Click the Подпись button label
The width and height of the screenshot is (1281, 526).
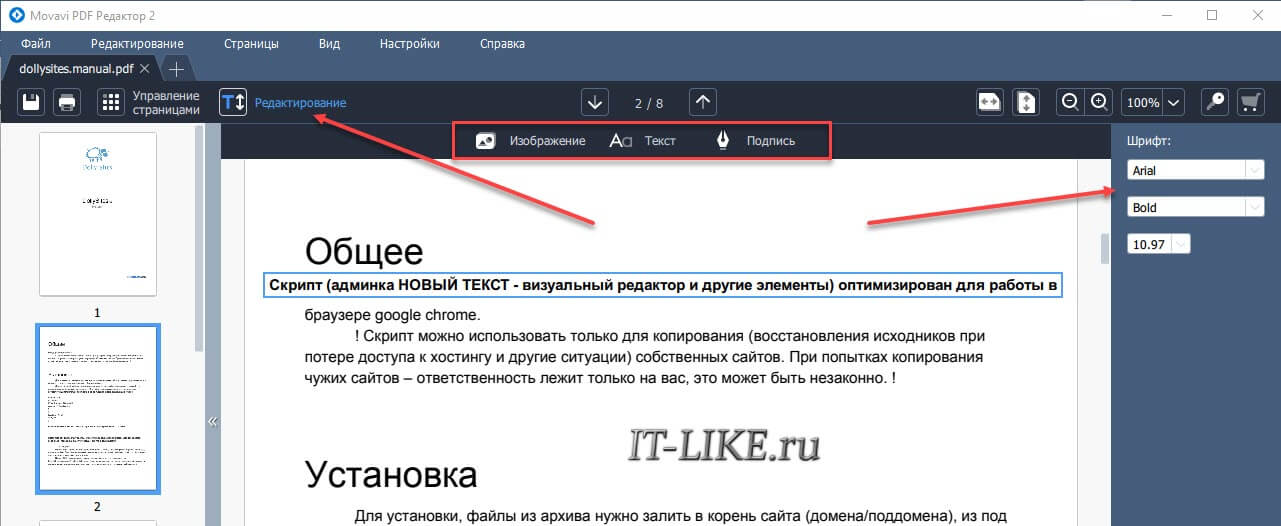pyautogui.click(x=770, y=141)
